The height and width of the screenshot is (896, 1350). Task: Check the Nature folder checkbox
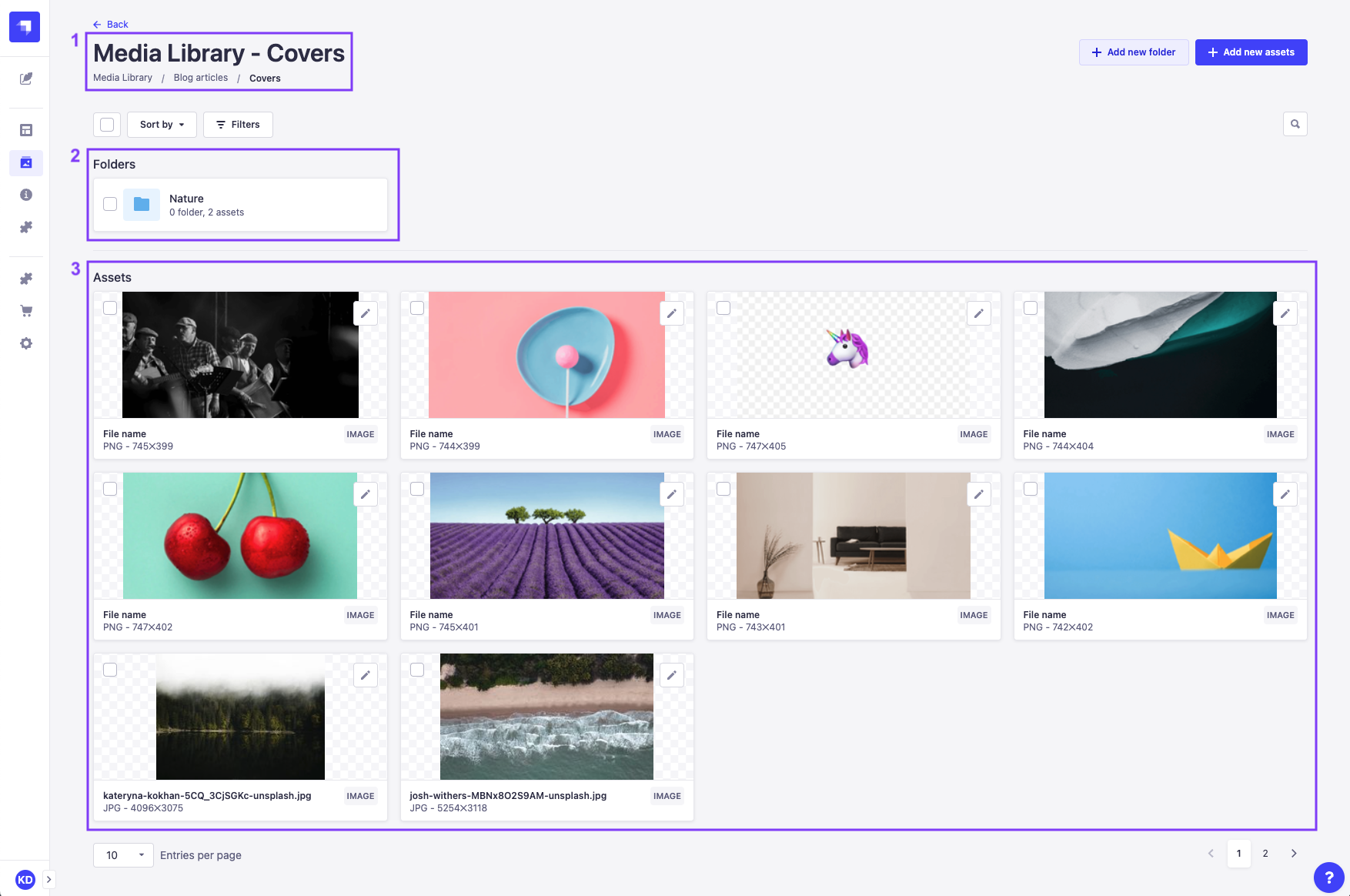(x=110, y=203)
